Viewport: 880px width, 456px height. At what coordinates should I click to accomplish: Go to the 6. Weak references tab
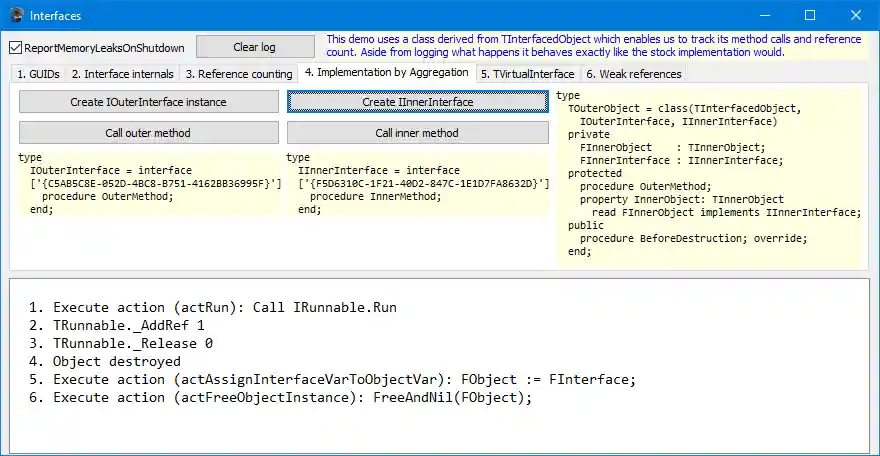coord(634,74)
